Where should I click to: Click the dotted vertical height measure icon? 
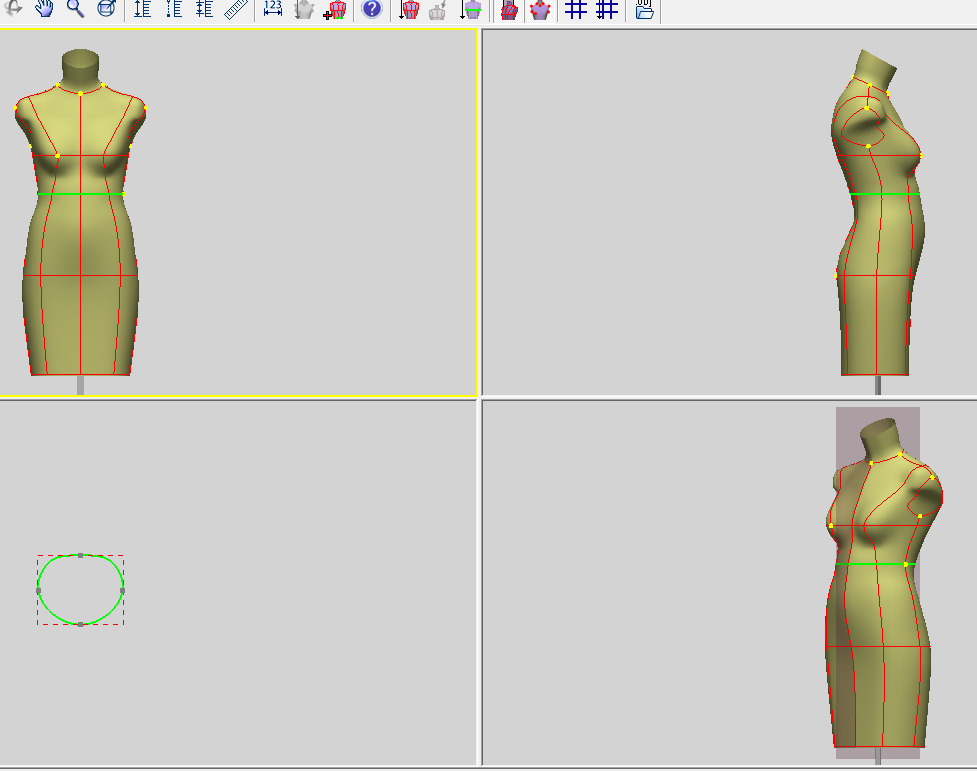click(x=174, y=8)
